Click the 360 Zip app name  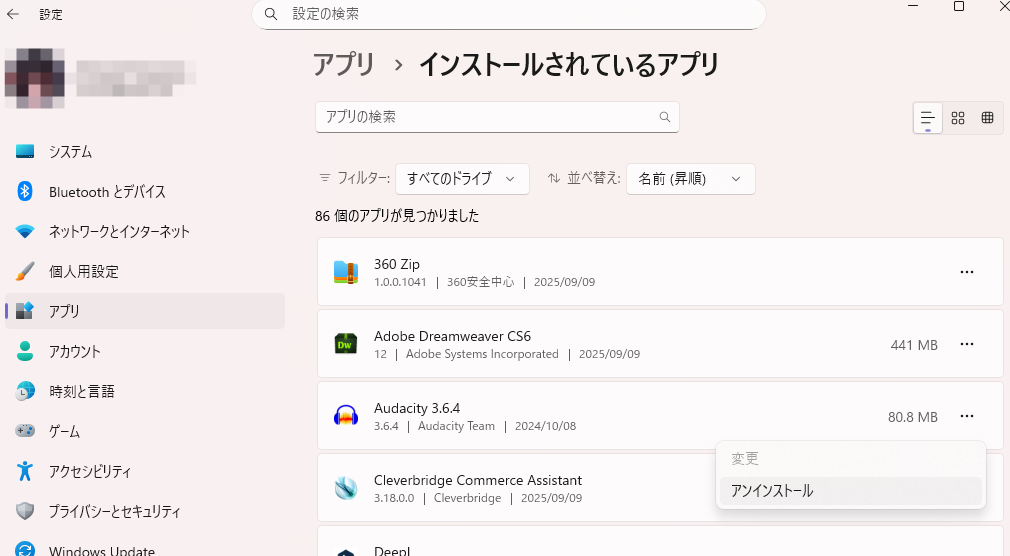[397, 264]
